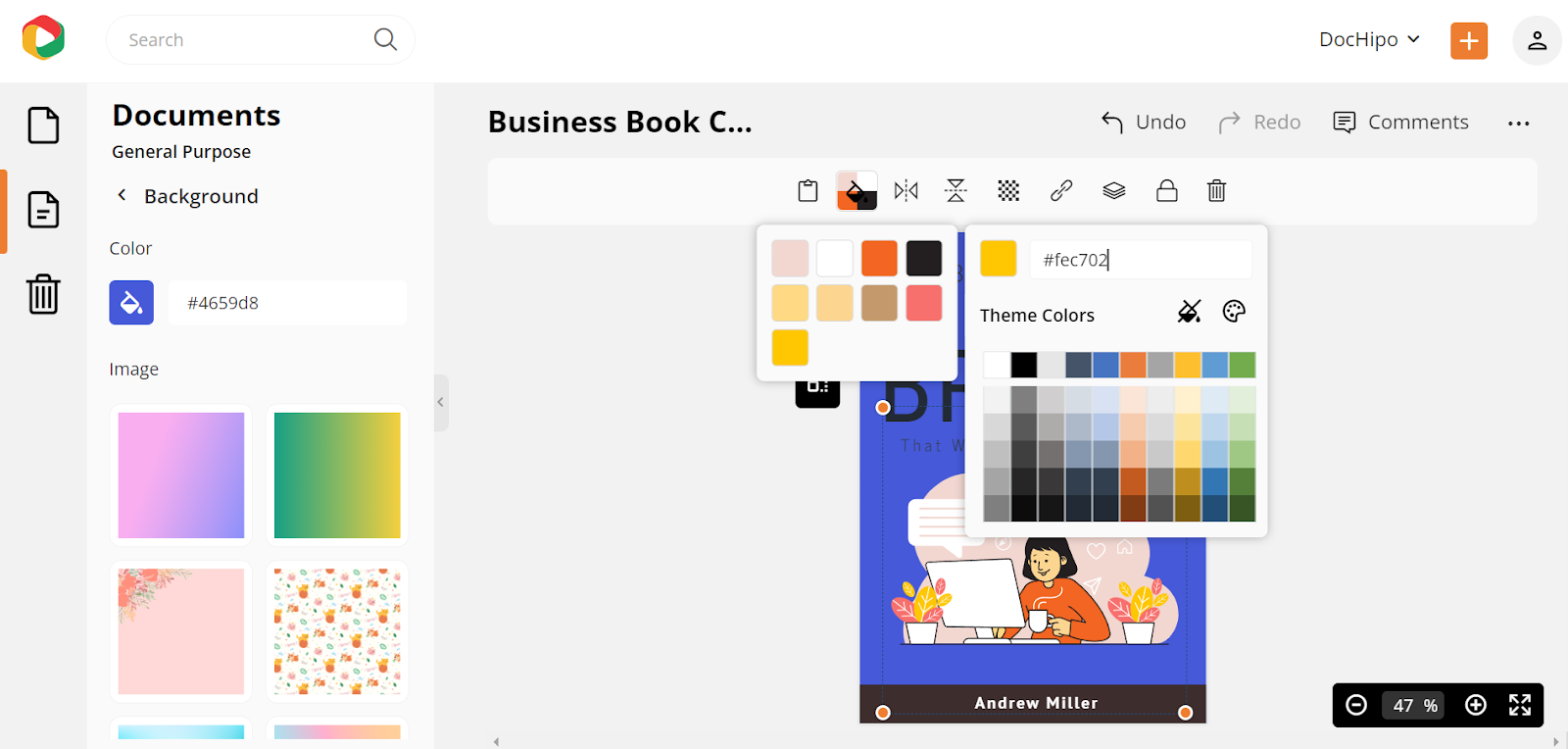Open the transparency checkerboard tool

click(x=1008, y=190)
